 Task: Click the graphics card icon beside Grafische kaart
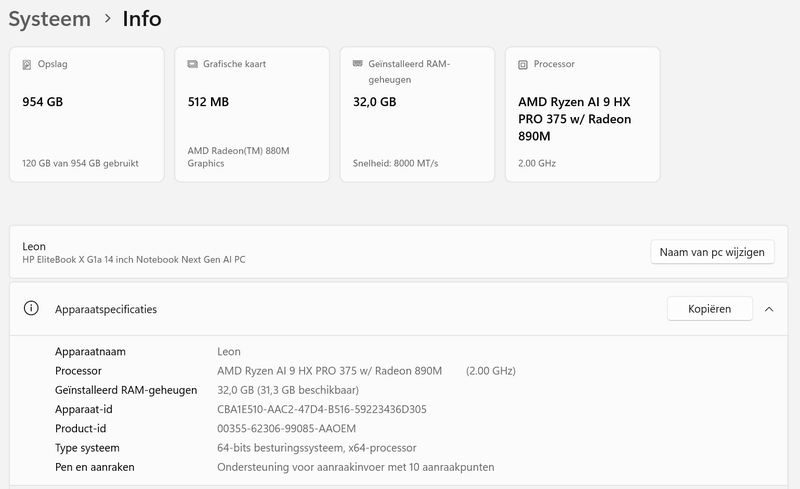tap(192, 64)
